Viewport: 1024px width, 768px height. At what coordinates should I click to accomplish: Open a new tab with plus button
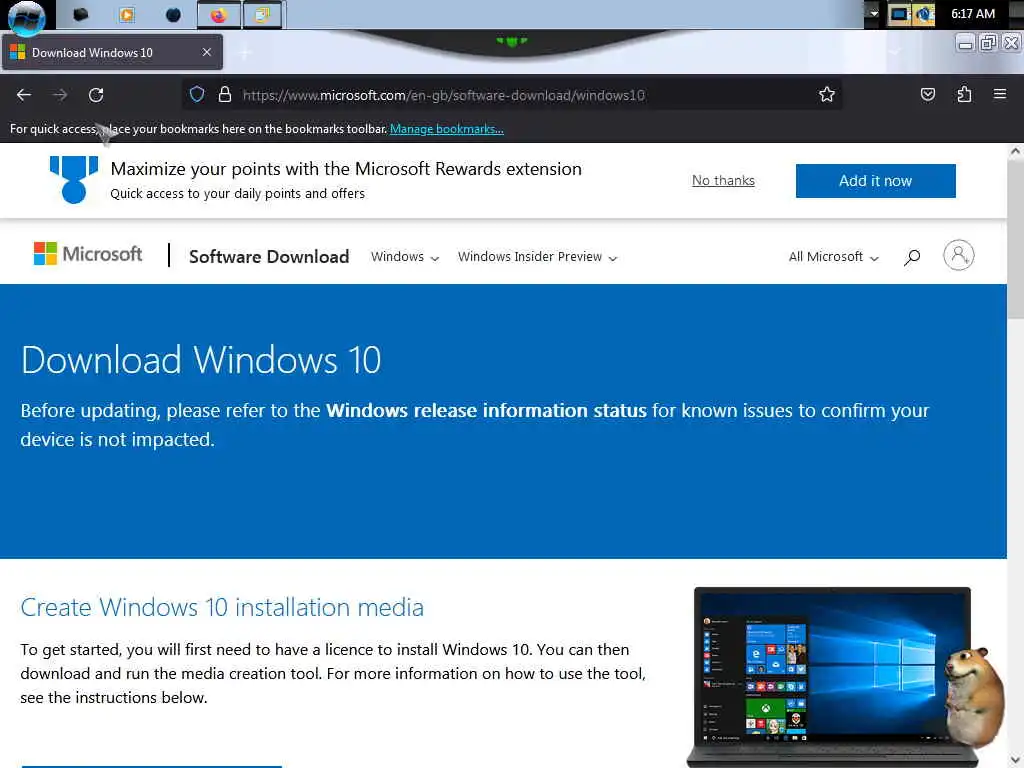point(245,53)
